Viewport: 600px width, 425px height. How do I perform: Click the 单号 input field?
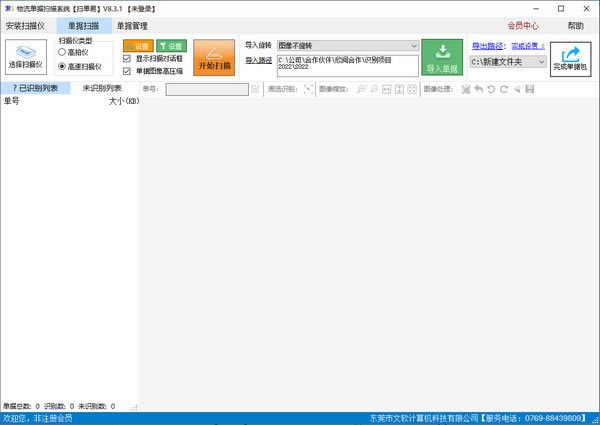click(x=207, y=89)
